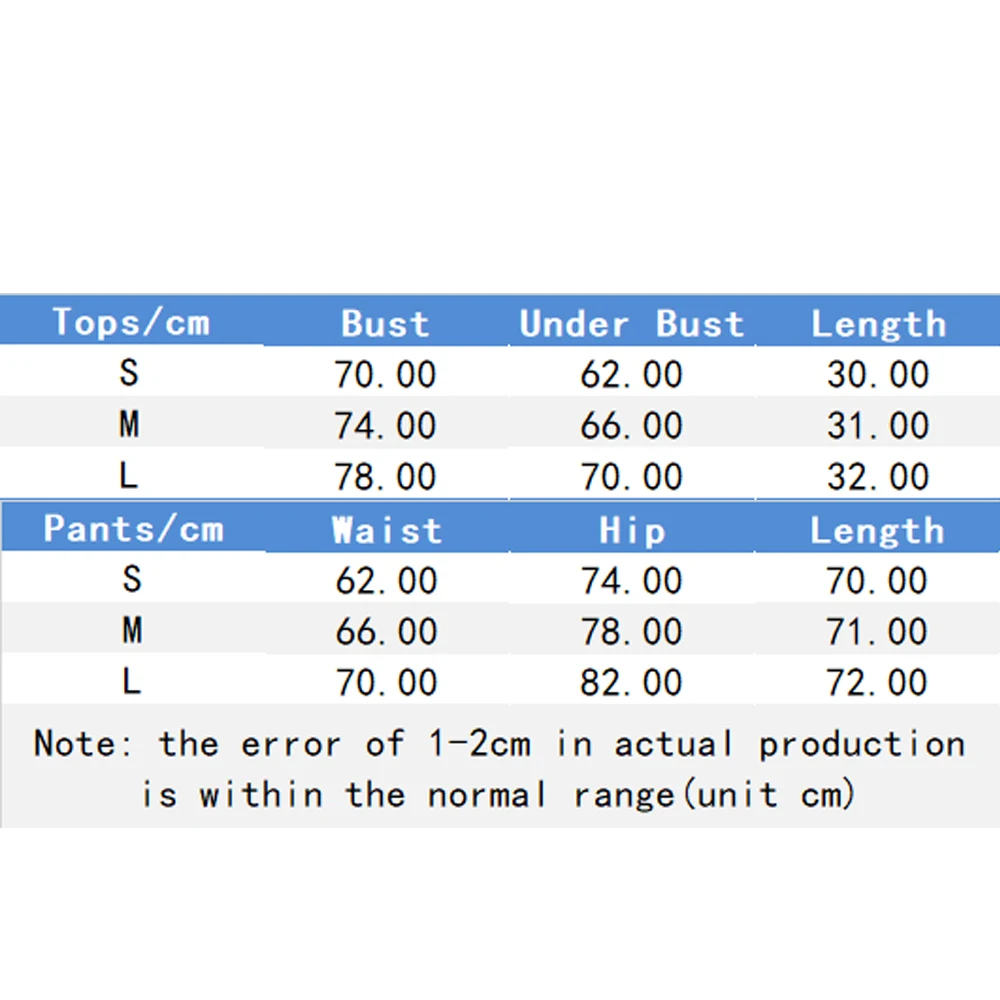1000x1000 pixels.
Task: Select the Pants size S Waist value 62.00
Action: point(386,580)
